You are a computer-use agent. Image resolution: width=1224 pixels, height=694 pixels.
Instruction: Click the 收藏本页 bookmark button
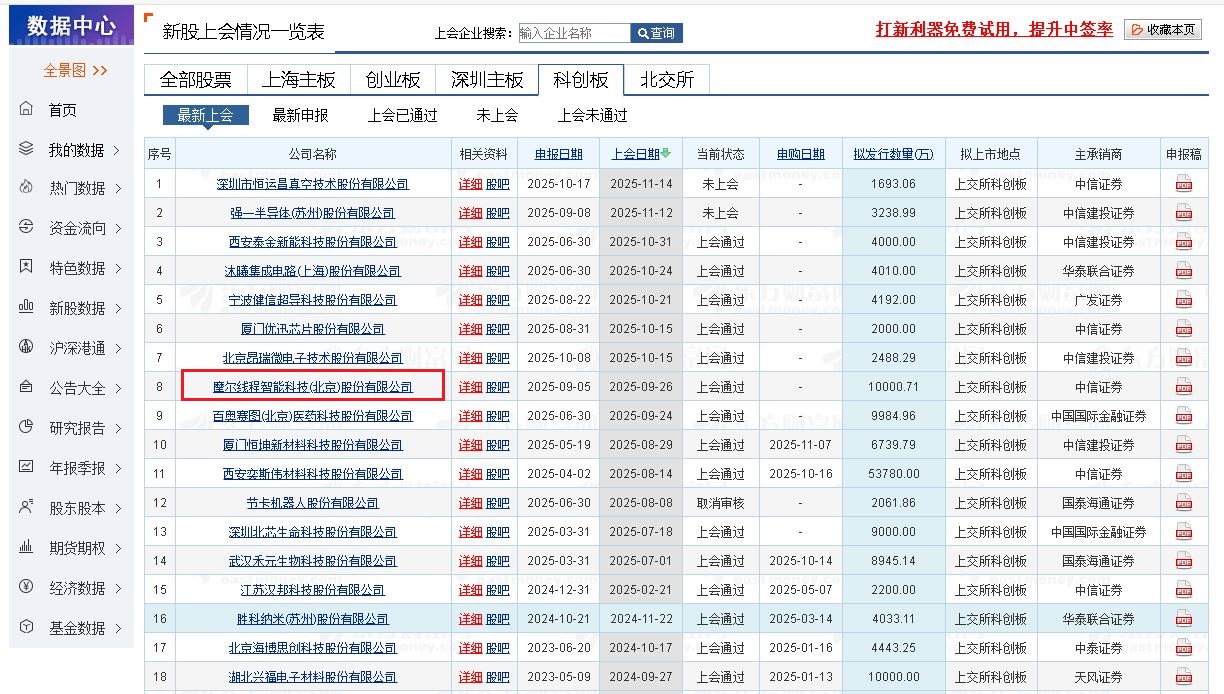[x=1162, y=29]
